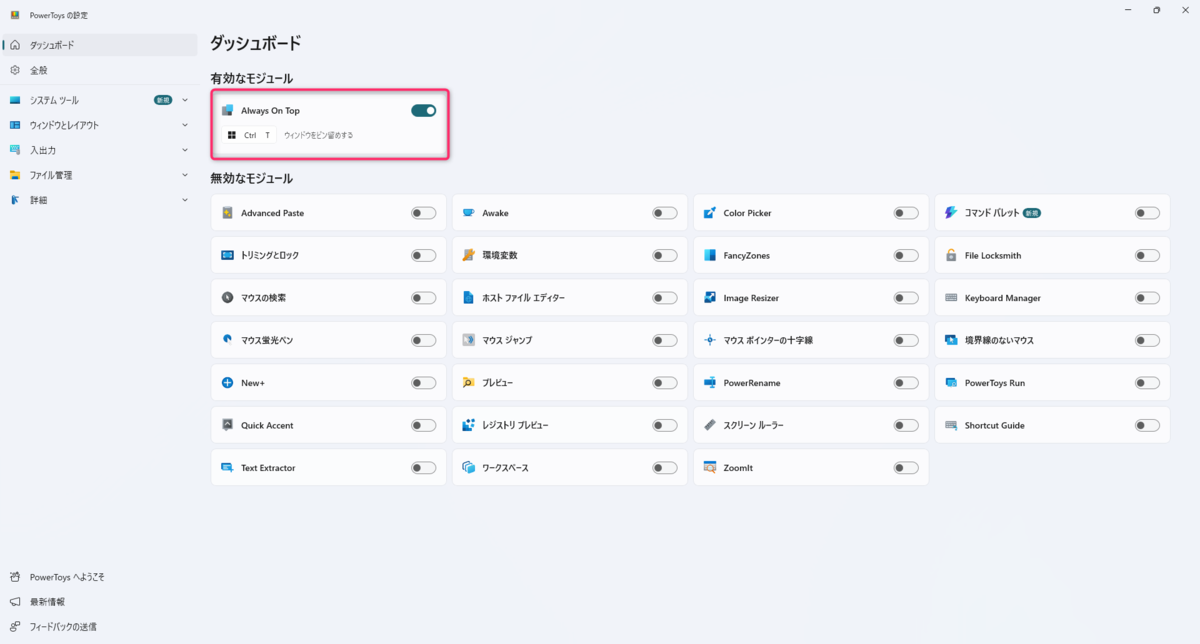Click the Color Picker module icon
The image size is (1200, 644).
click(x=709, y=213)
